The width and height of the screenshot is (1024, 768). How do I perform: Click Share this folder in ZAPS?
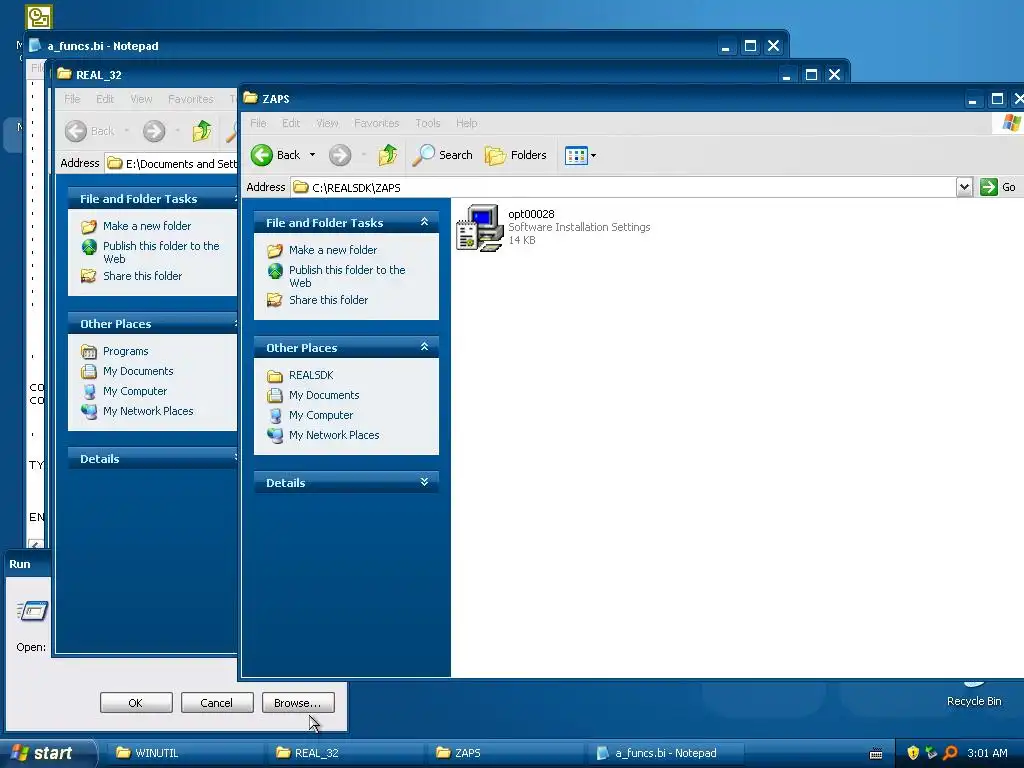pyautogui.click(x=328, y=300)
